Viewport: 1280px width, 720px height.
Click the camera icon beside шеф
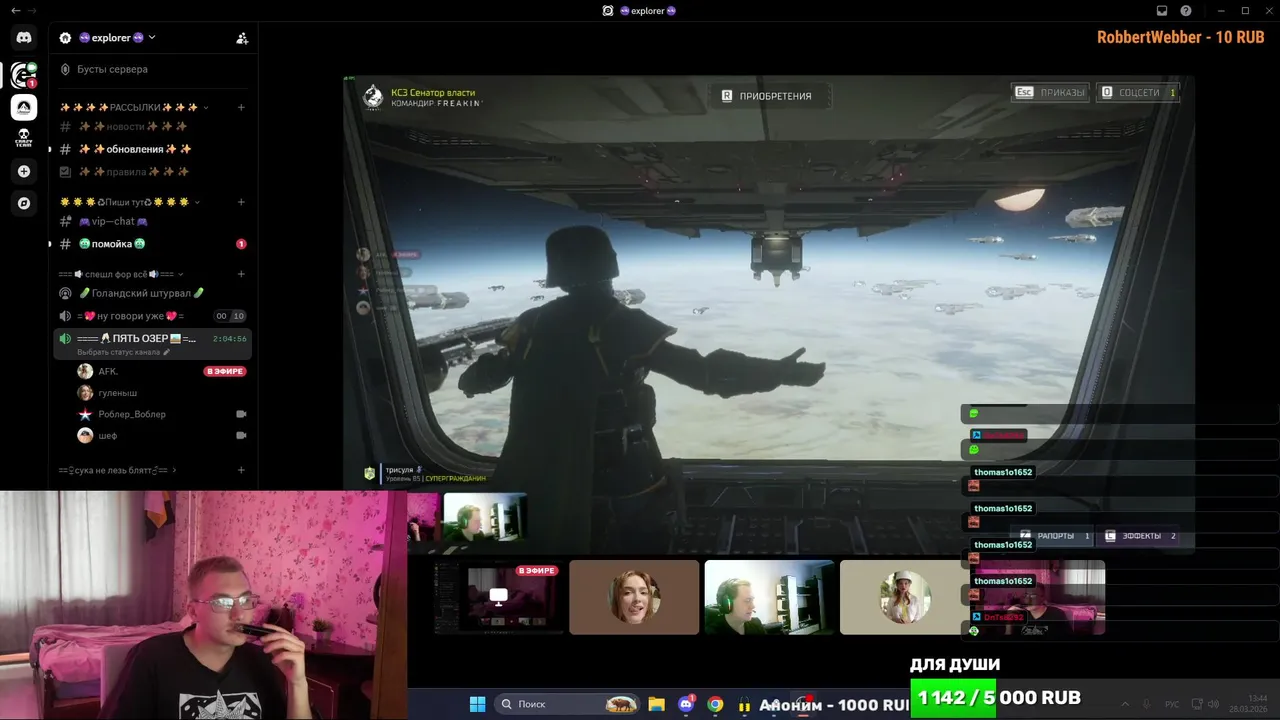tap(241, 436)
